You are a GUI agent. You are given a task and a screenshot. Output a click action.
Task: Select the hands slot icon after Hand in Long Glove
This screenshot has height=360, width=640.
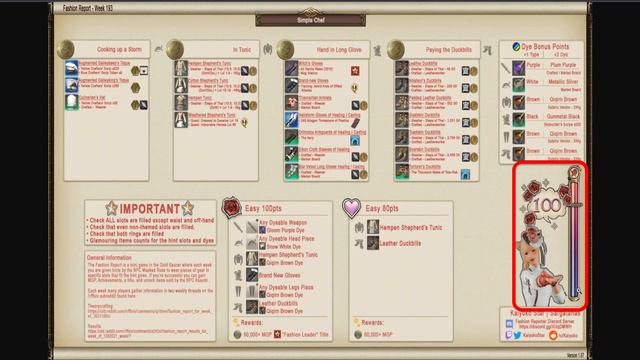coord(377,50)
